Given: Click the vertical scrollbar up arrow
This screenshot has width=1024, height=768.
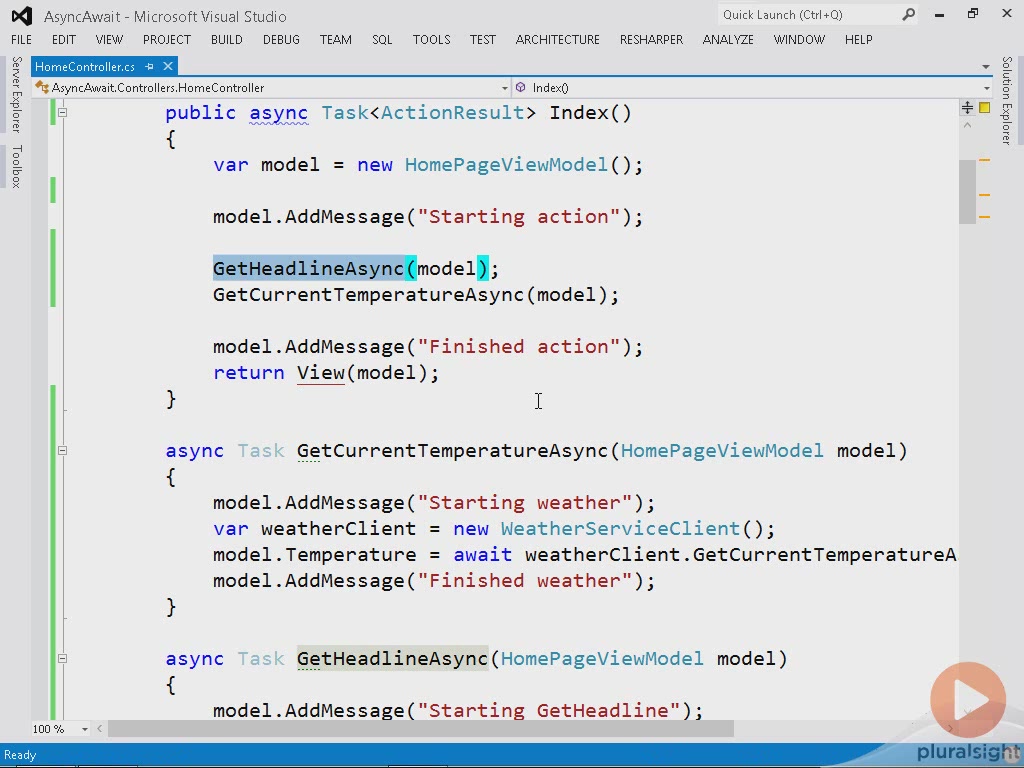Looking at the screenshot, I should 967,125.
